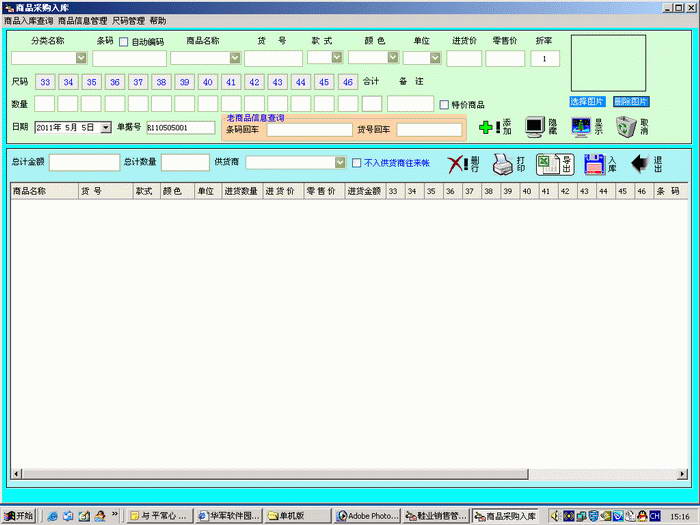The height and width of the screenshot is (525, 700).
Task: Click the 折率 discount rate field
Action: tap(545, 58)
